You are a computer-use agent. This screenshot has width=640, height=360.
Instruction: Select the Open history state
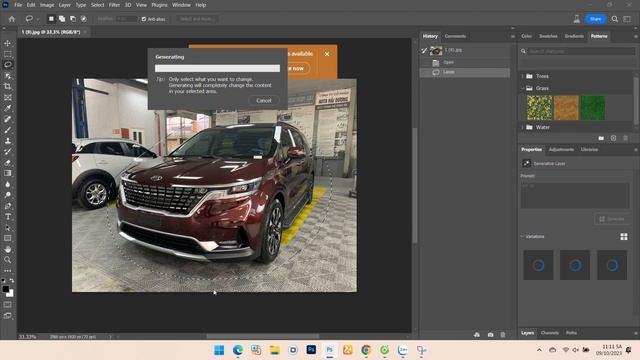[465, 62]
